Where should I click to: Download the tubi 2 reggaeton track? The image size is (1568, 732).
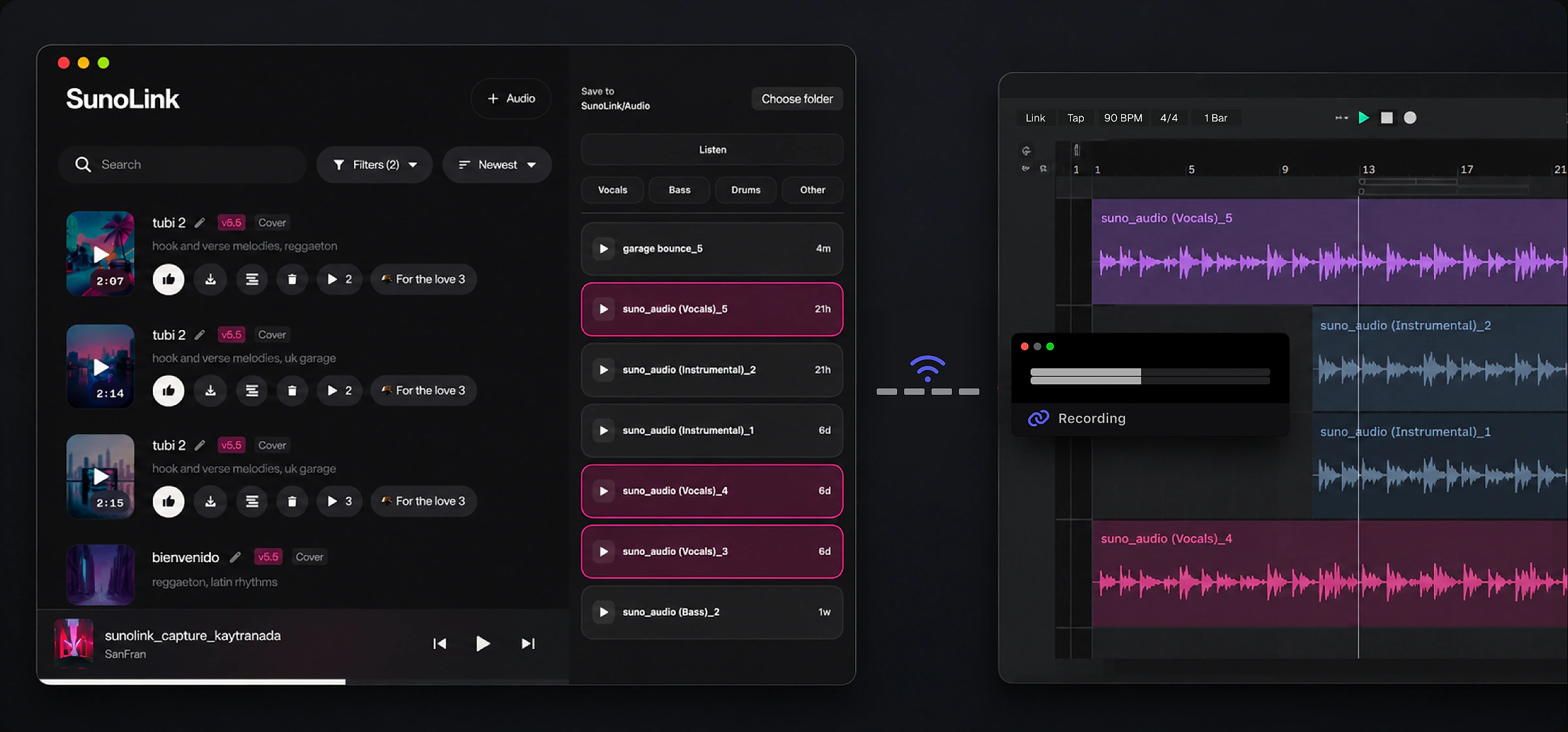pos(210,280)
